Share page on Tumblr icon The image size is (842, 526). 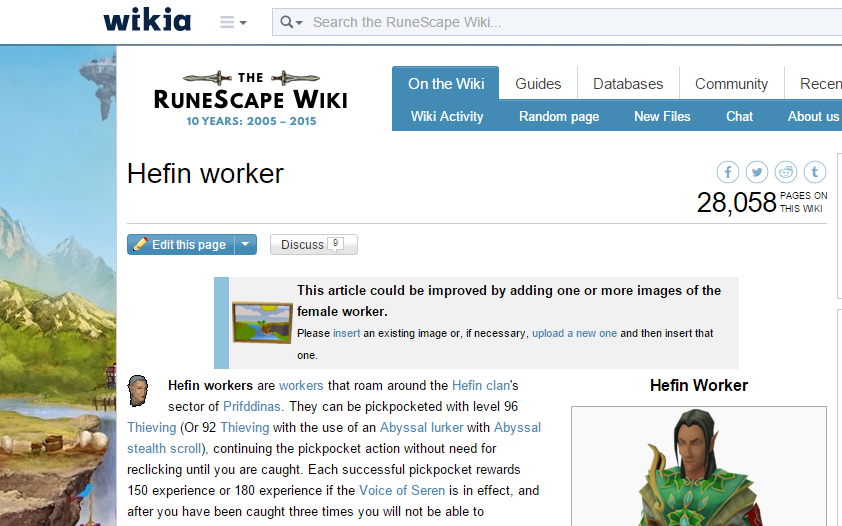(815, 172)
